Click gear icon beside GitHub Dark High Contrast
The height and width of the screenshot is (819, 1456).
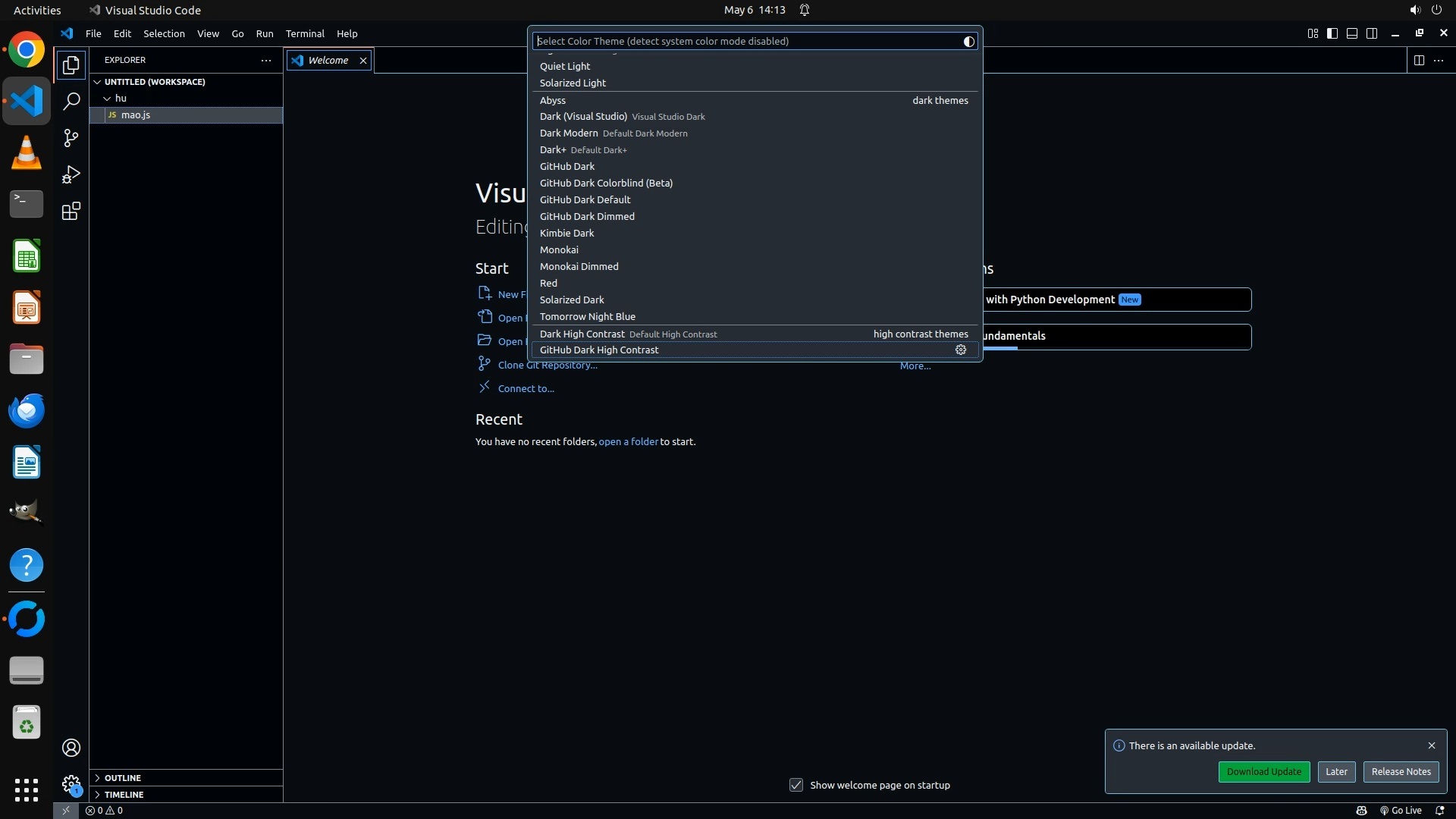(961, 350)
